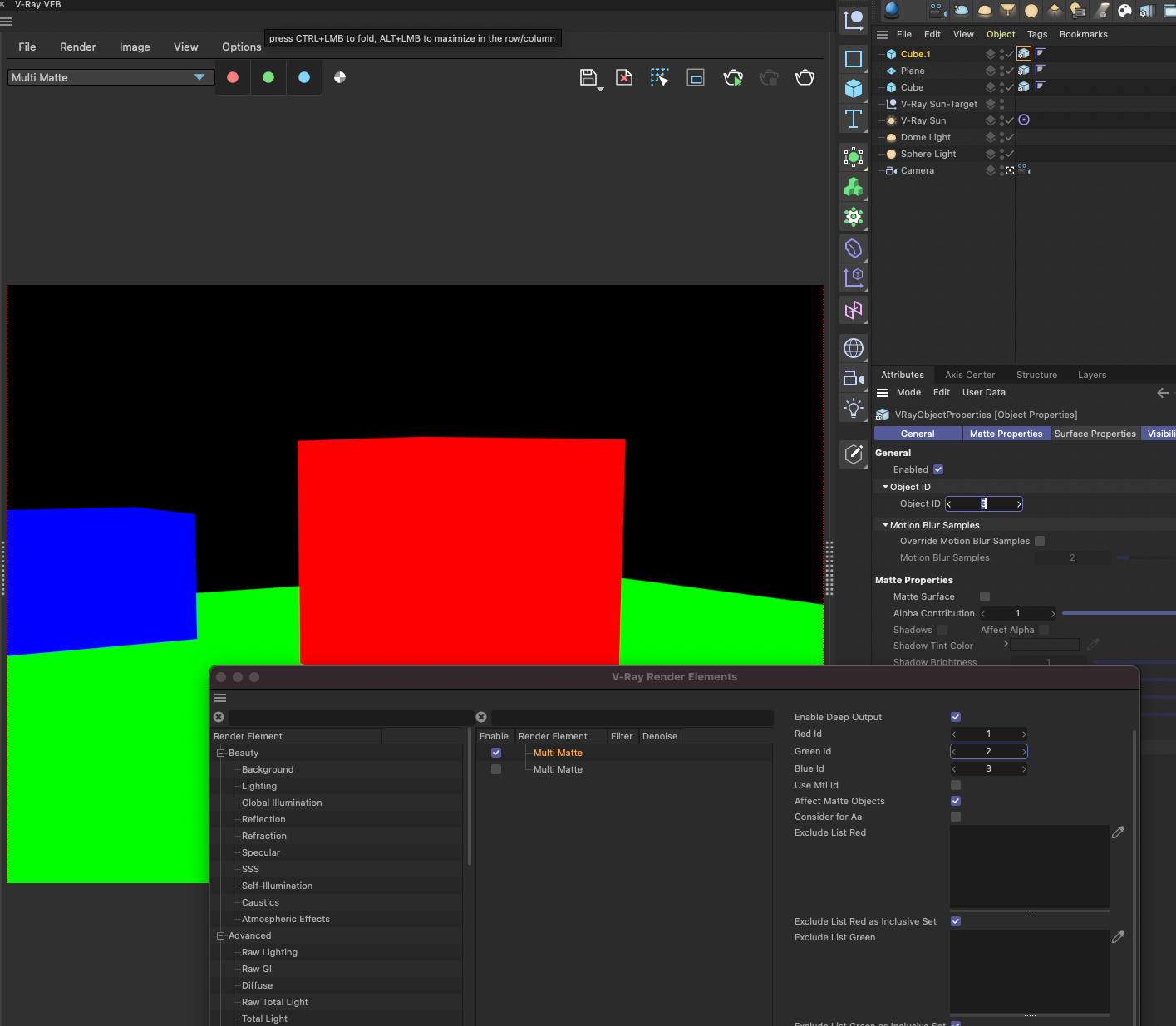1176x1026 pixels.
Task: Collapse the Object ID section
Action: [885, 487]
